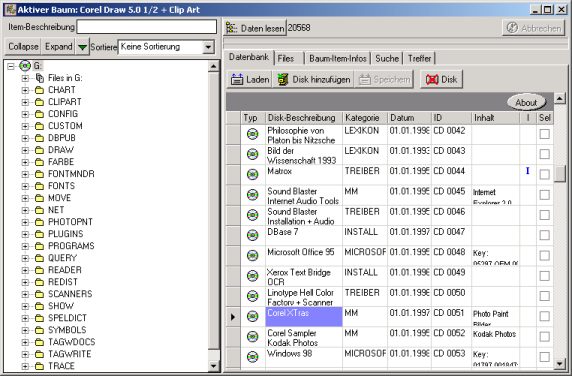Click the disk table scrollbar thumb
This screenshot has width=572, height=376.
(560, 174)
